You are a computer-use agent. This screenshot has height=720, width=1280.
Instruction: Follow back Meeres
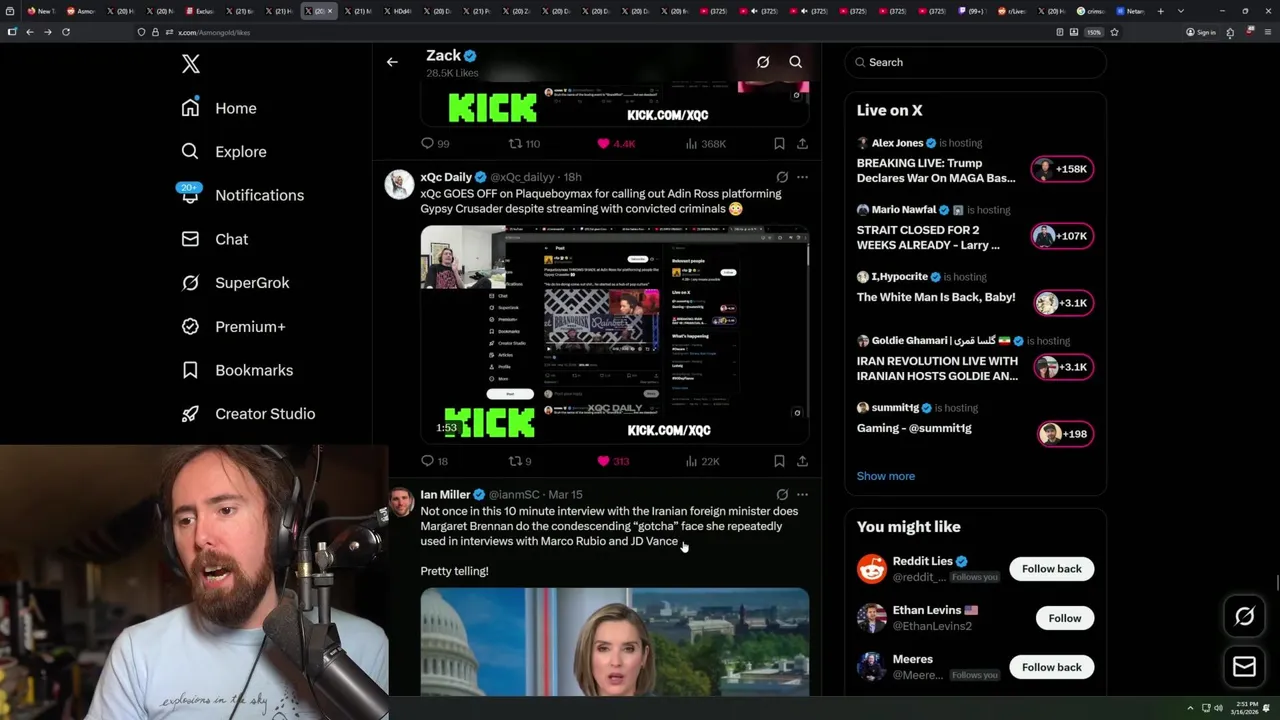pos(1052,667)
